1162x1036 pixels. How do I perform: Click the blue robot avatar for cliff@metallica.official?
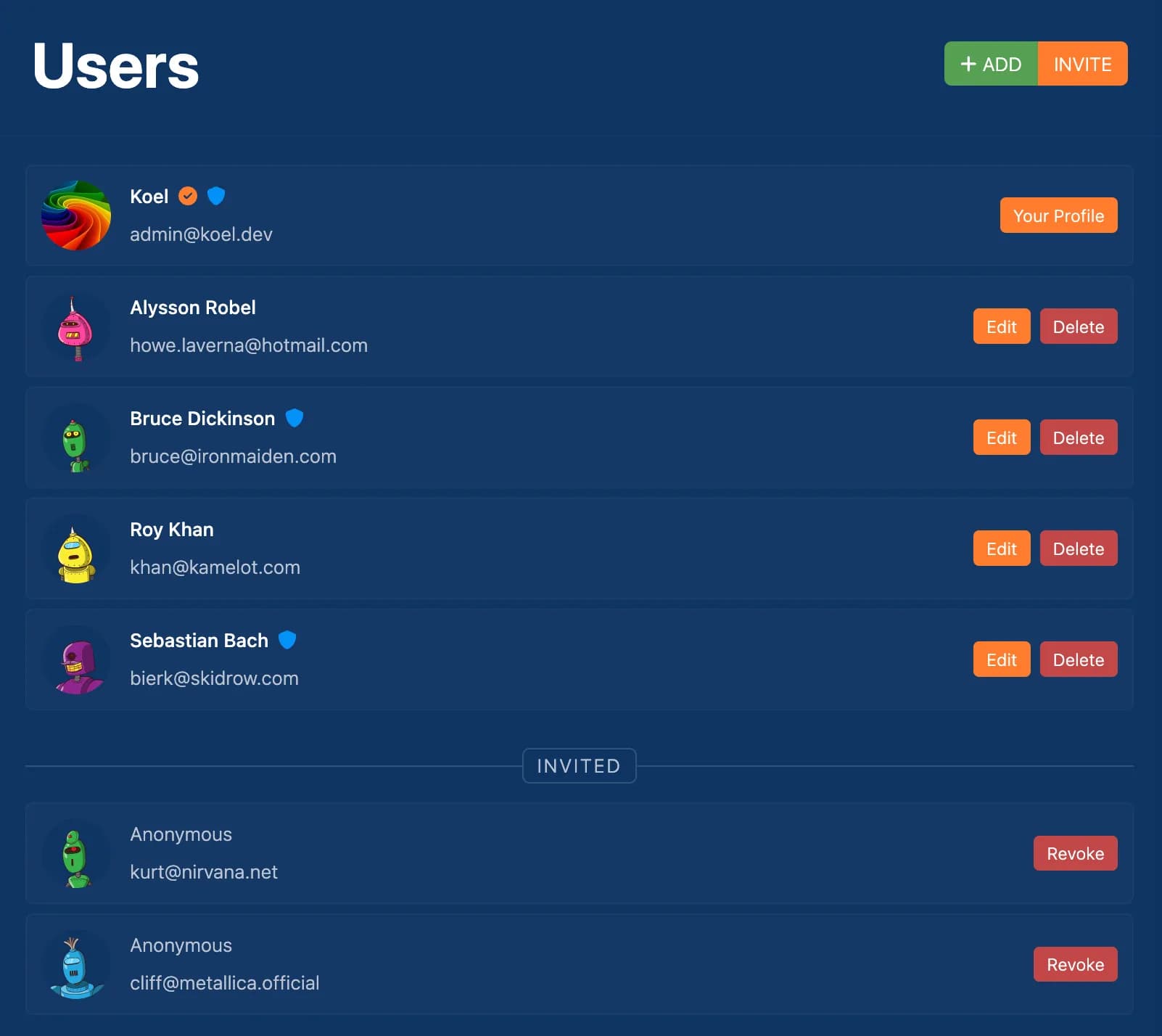click(x=76, y=965)
